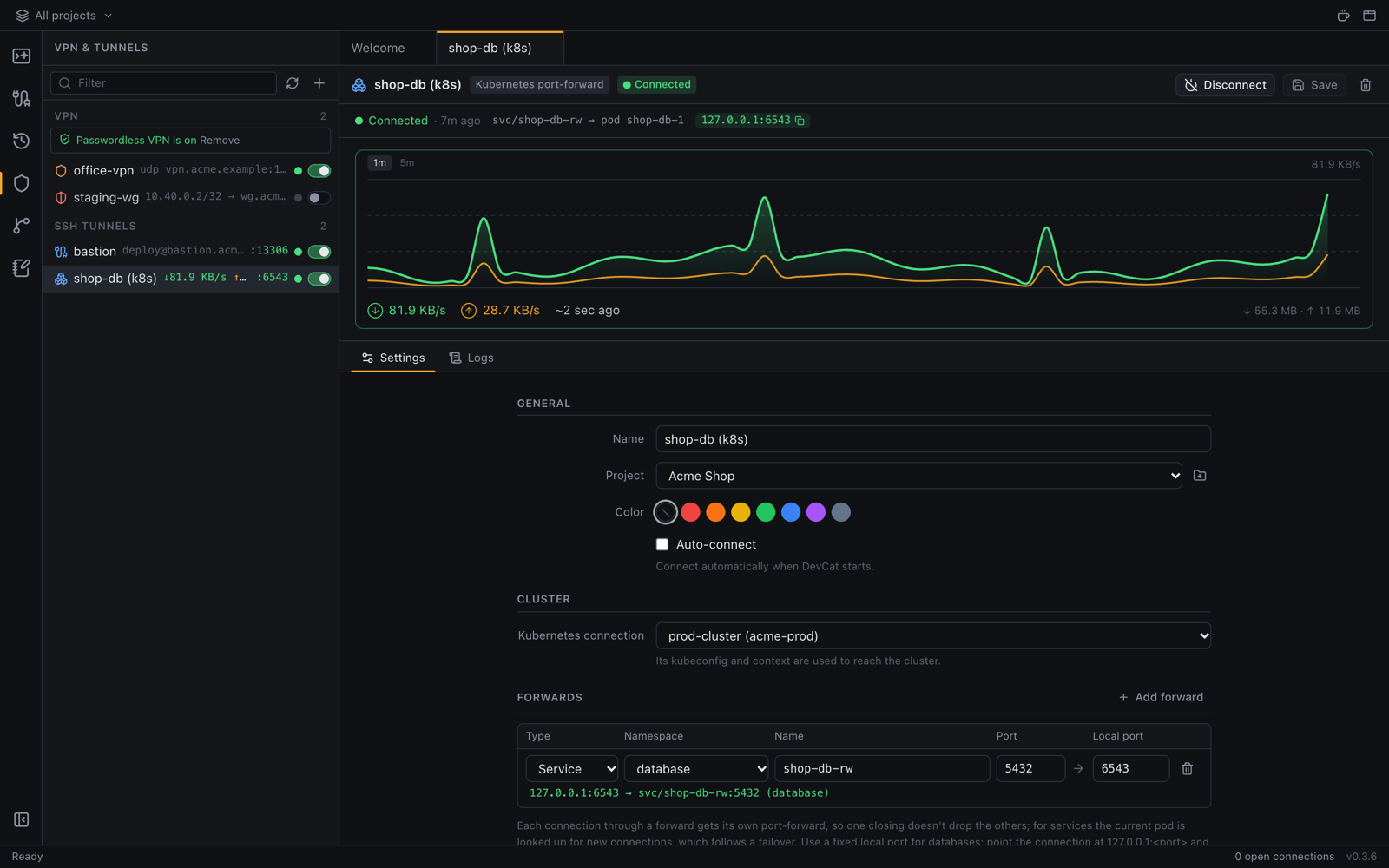Click the window layout icon in title bar
This screenshot has height=868, width=1389.
pos(1369,16)
